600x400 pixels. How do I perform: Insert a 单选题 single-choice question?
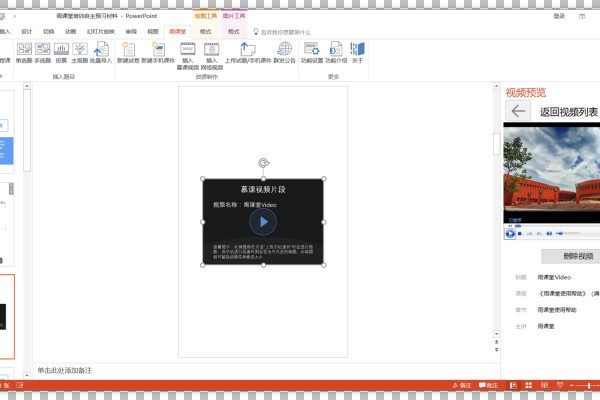[24, 53]
